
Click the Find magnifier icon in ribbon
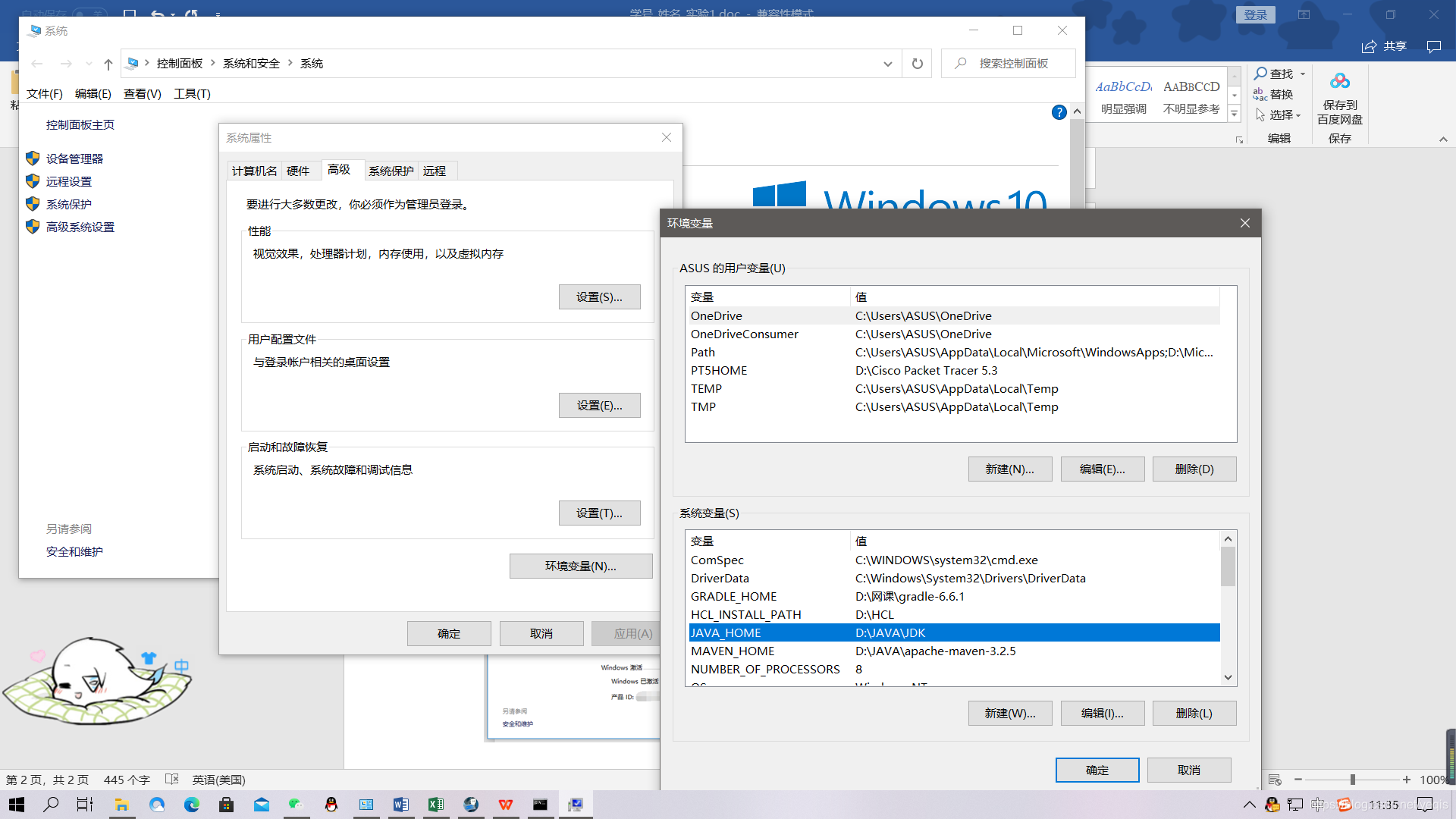[1261, 74]
